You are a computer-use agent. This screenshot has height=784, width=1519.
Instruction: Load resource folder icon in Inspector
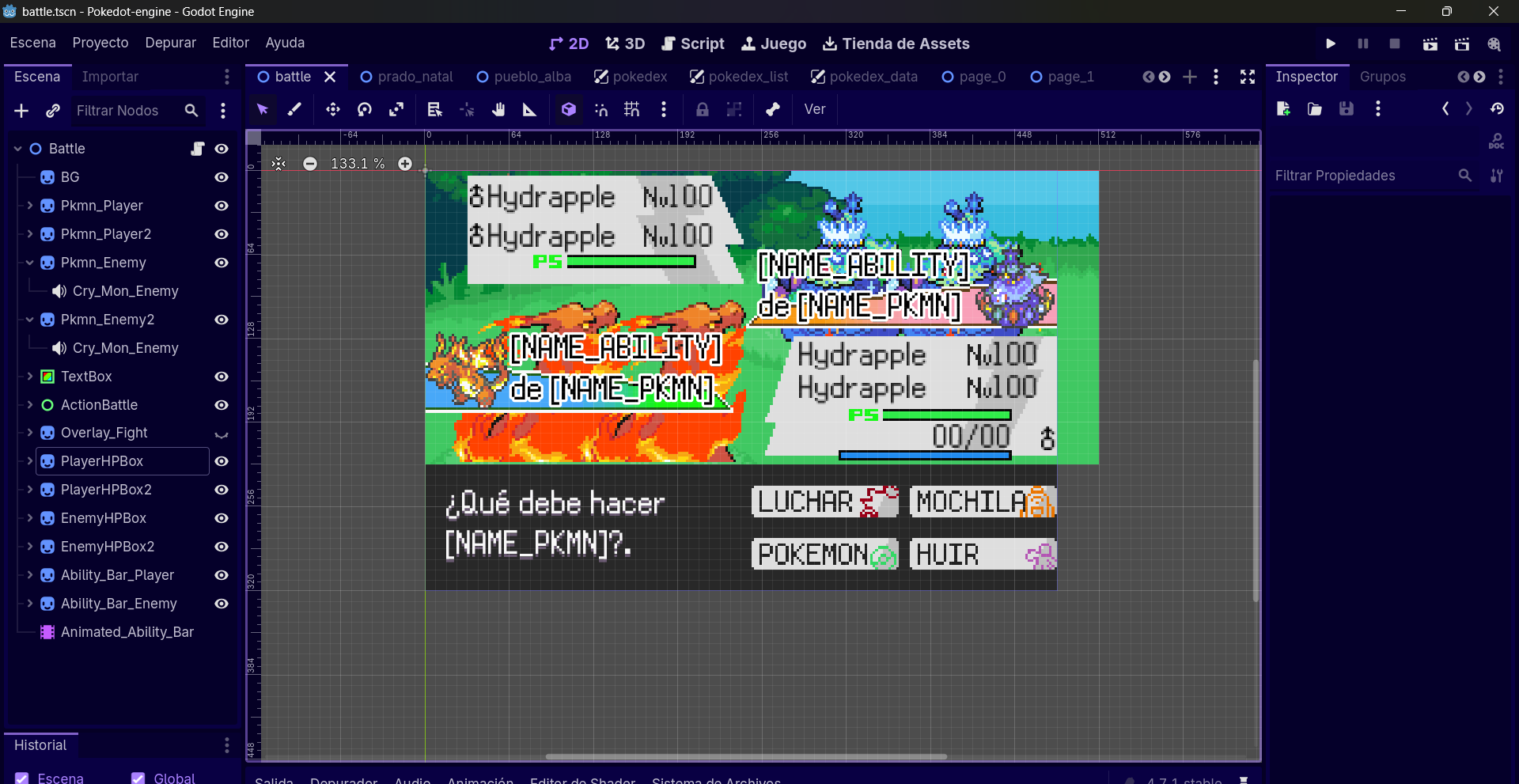tap(1315, 109)
